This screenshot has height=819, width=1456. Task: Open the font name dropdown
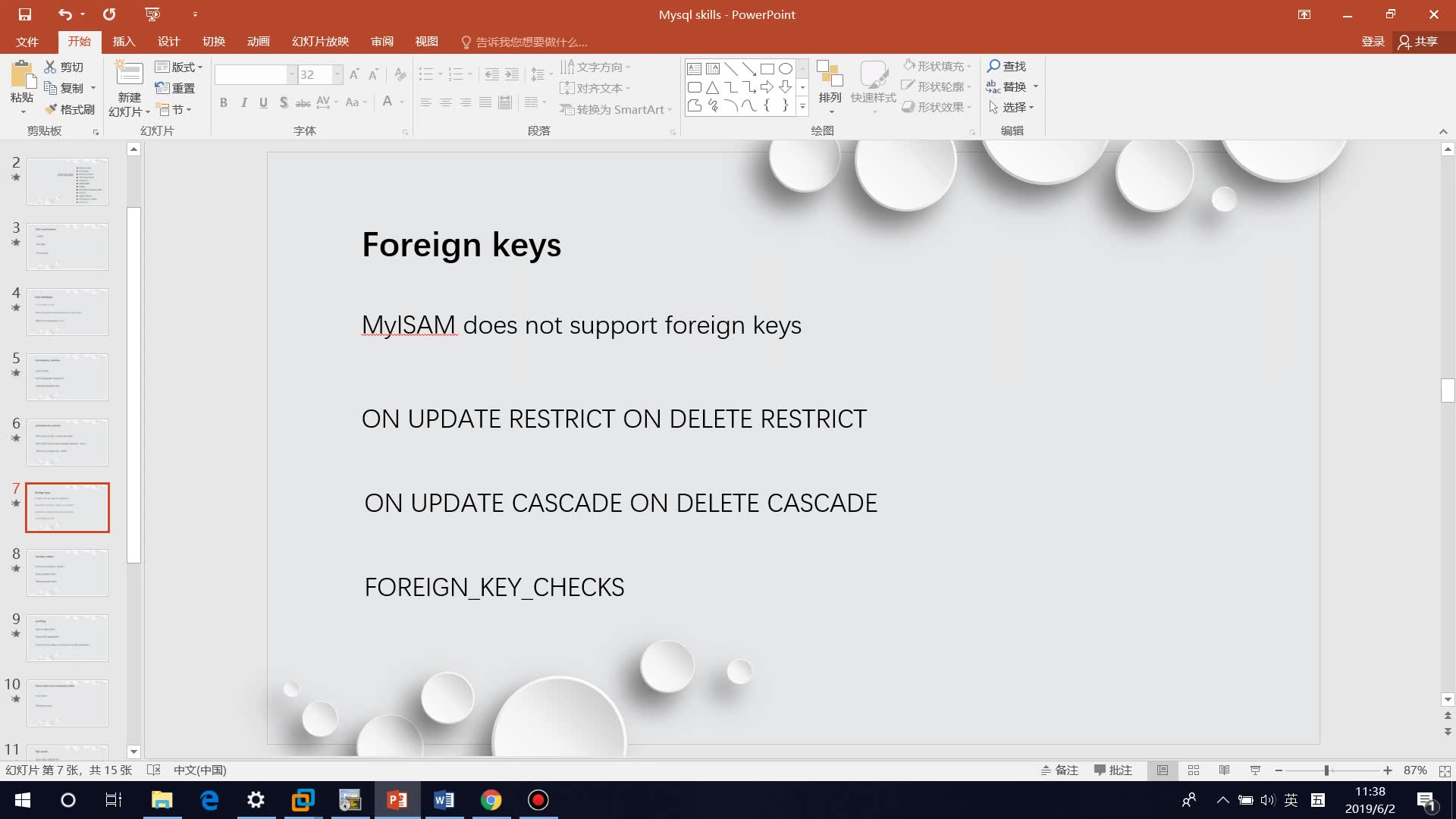click(x=290, y=74)
